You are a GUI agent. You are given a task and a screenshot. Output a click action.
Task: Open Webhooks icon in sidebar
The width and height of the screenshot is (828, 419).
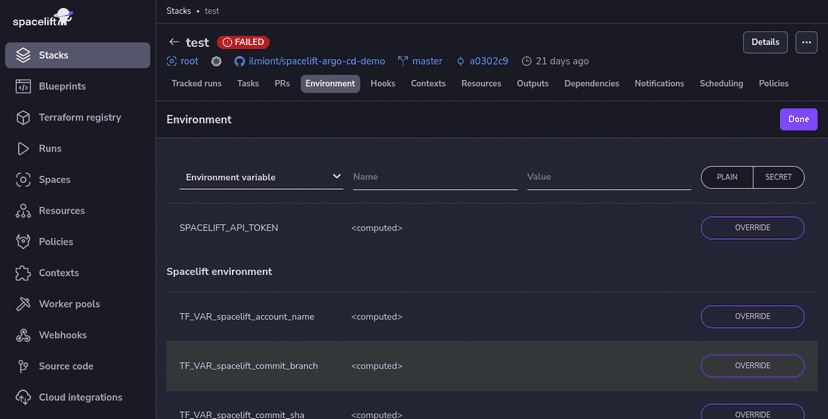point(23,335)
